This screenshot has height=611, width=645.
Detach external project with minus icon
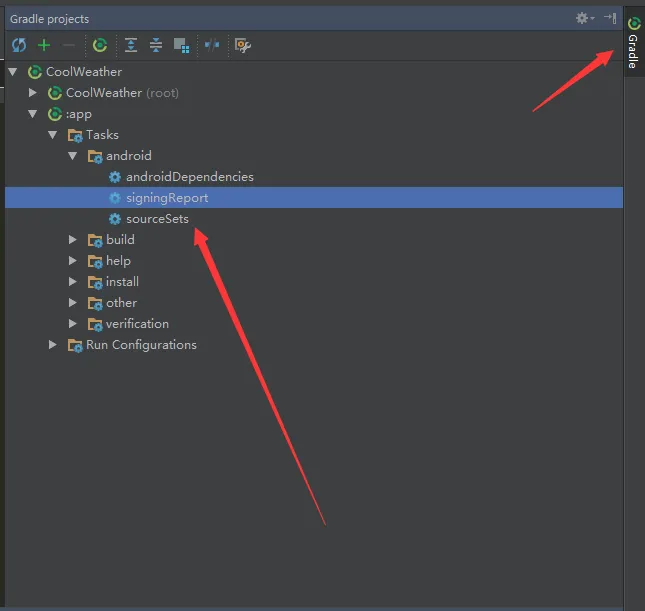69,45
